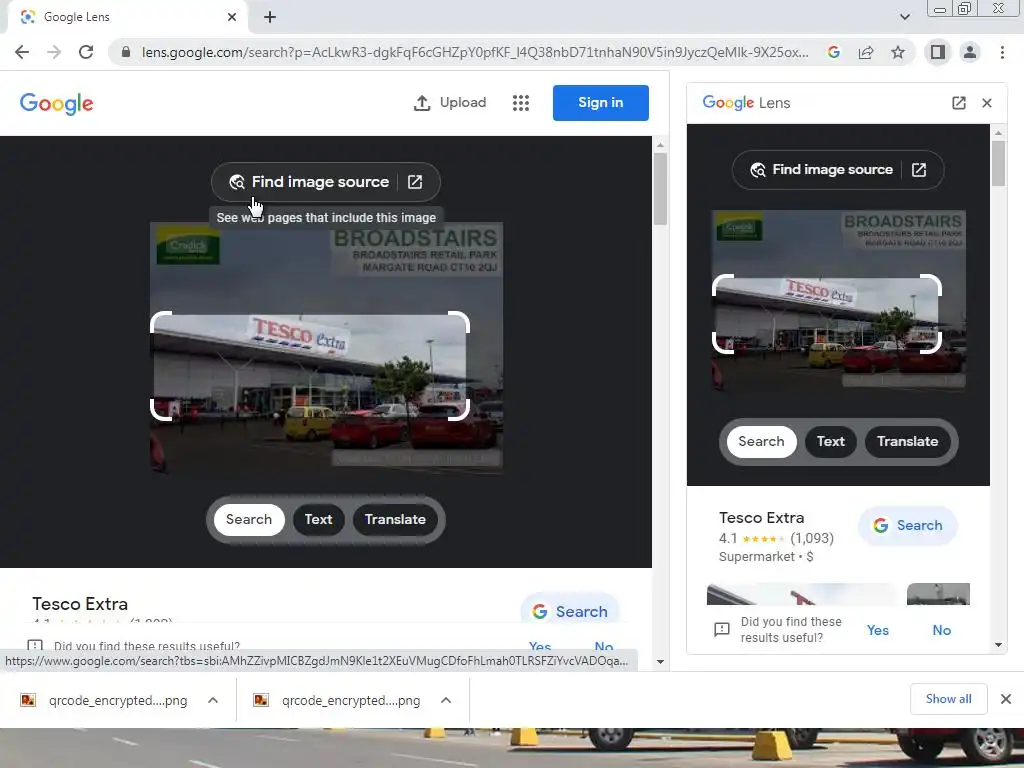Screen dimensions: 1024x768
Task: Select Search mode in side panel
Action: pos(761,441)
